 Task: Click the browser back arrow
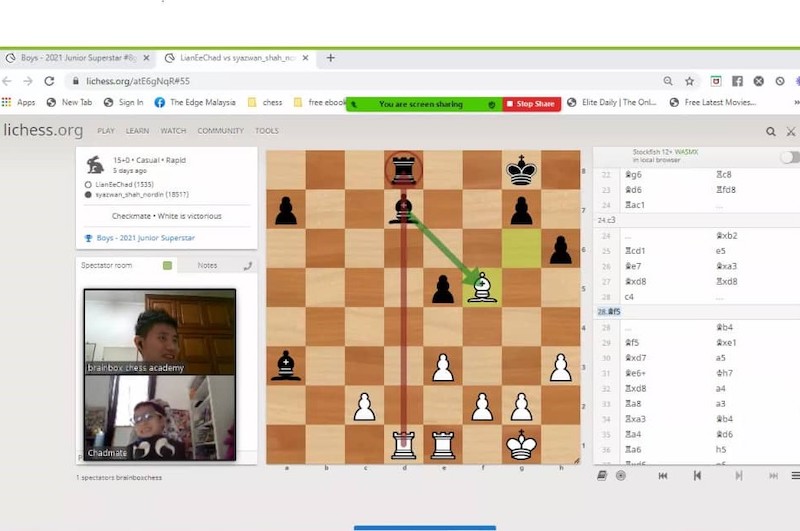[7, 81]
